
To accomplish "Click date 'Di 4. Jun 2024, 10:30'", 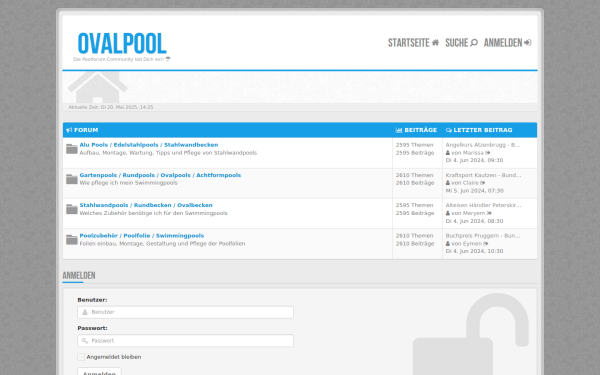I will pos(474,251).
